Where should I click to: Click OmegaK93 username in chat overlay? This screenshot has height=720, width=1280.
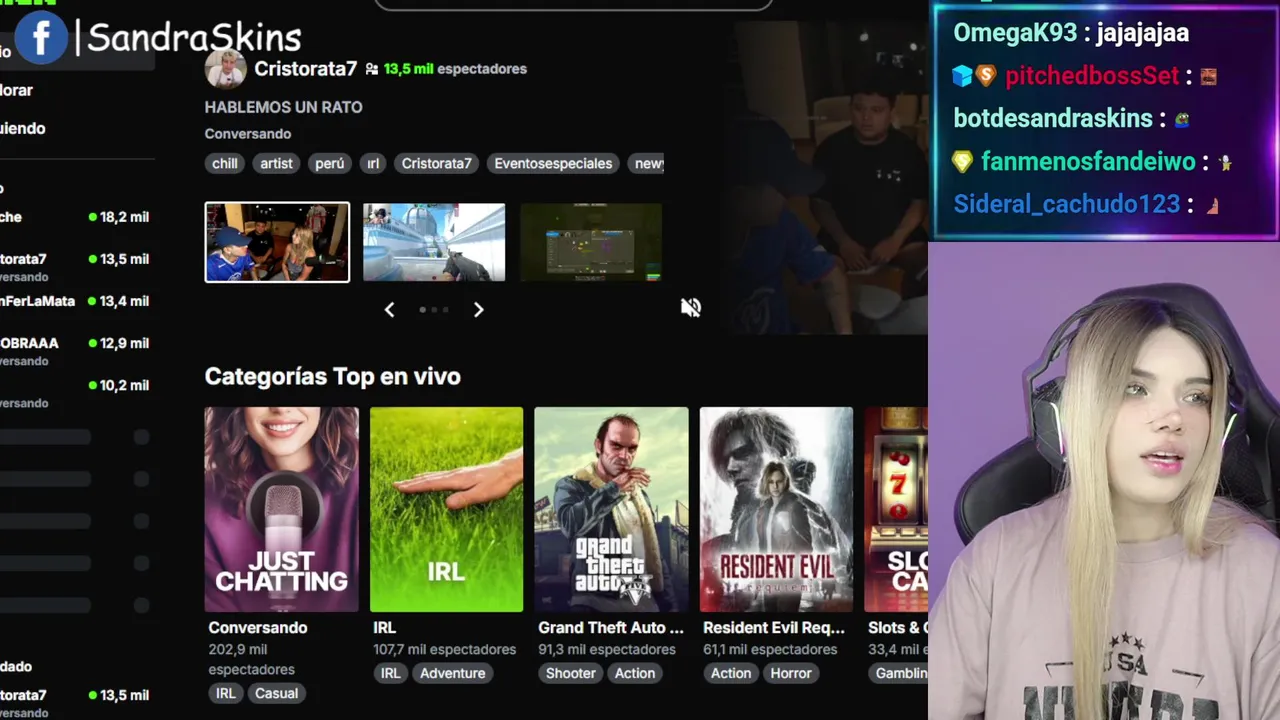point(1015,32)
